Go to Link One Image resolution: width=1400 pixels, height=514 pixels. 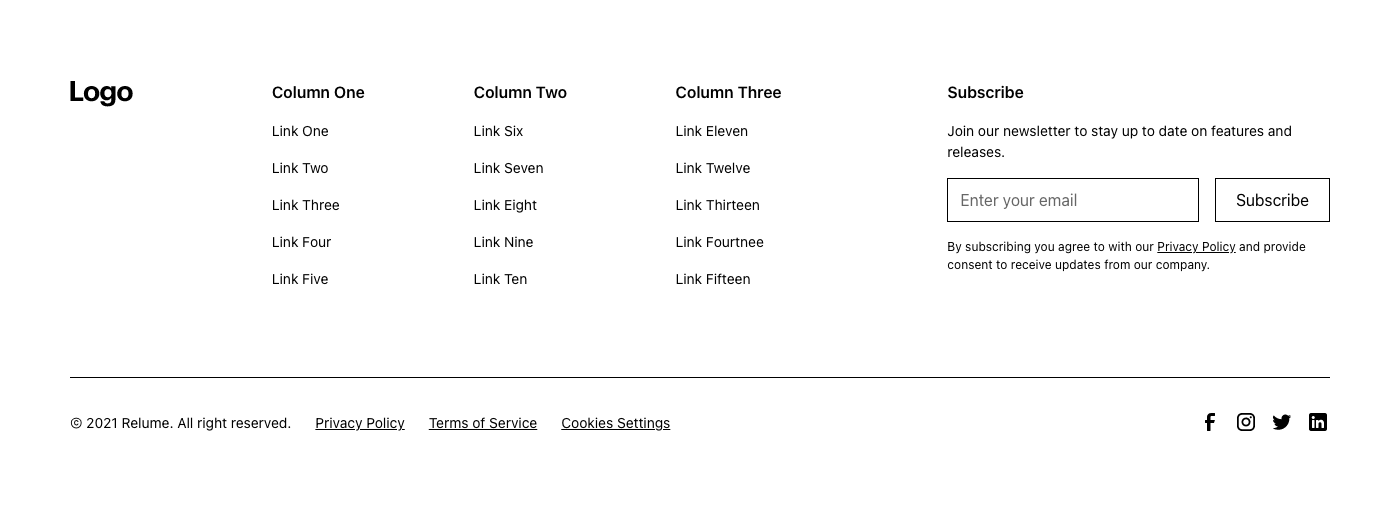300,131
